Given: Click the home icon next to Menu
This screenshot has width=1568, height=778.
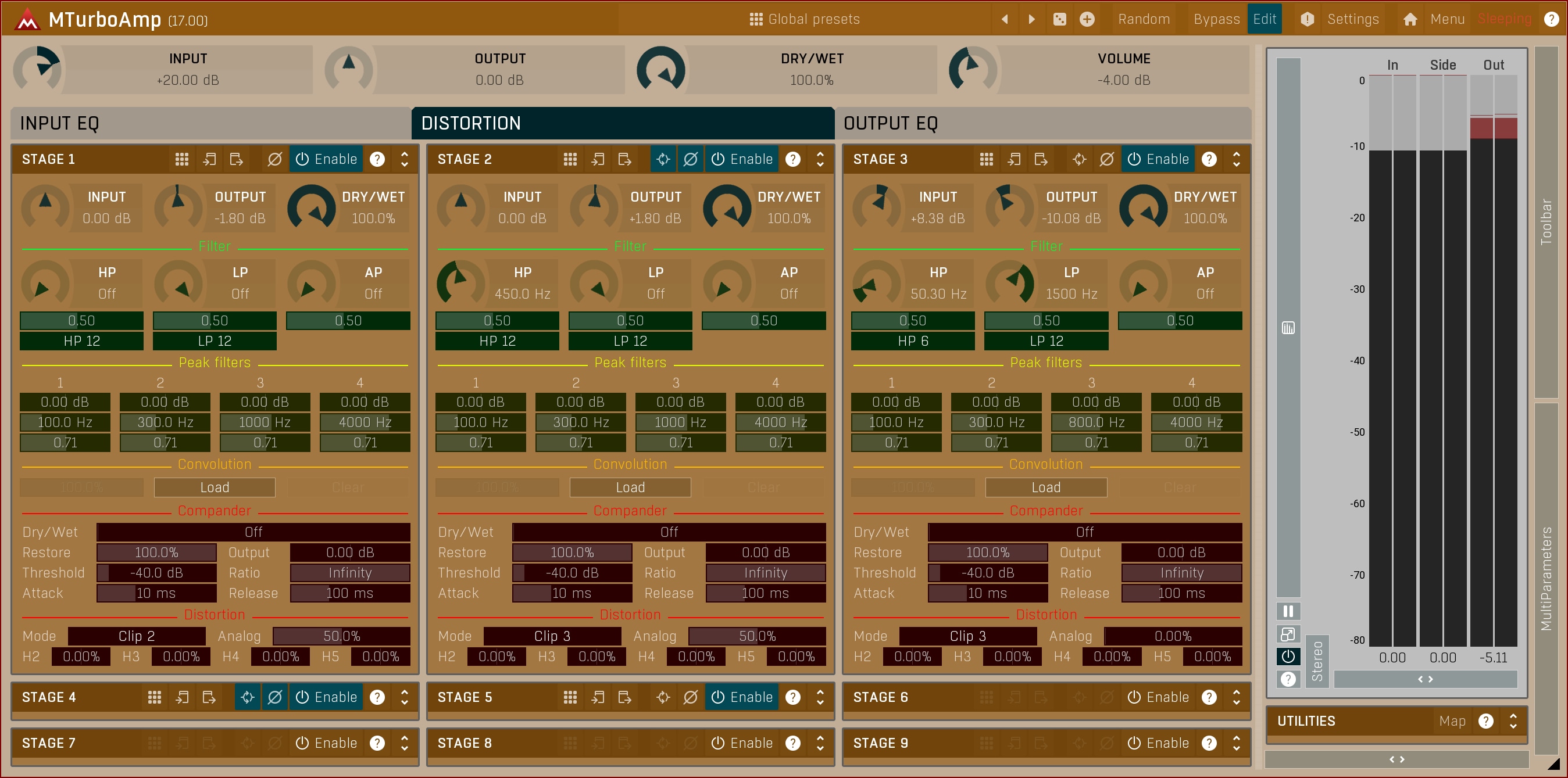Looking at the screenshot, I should click(1410, 20).
